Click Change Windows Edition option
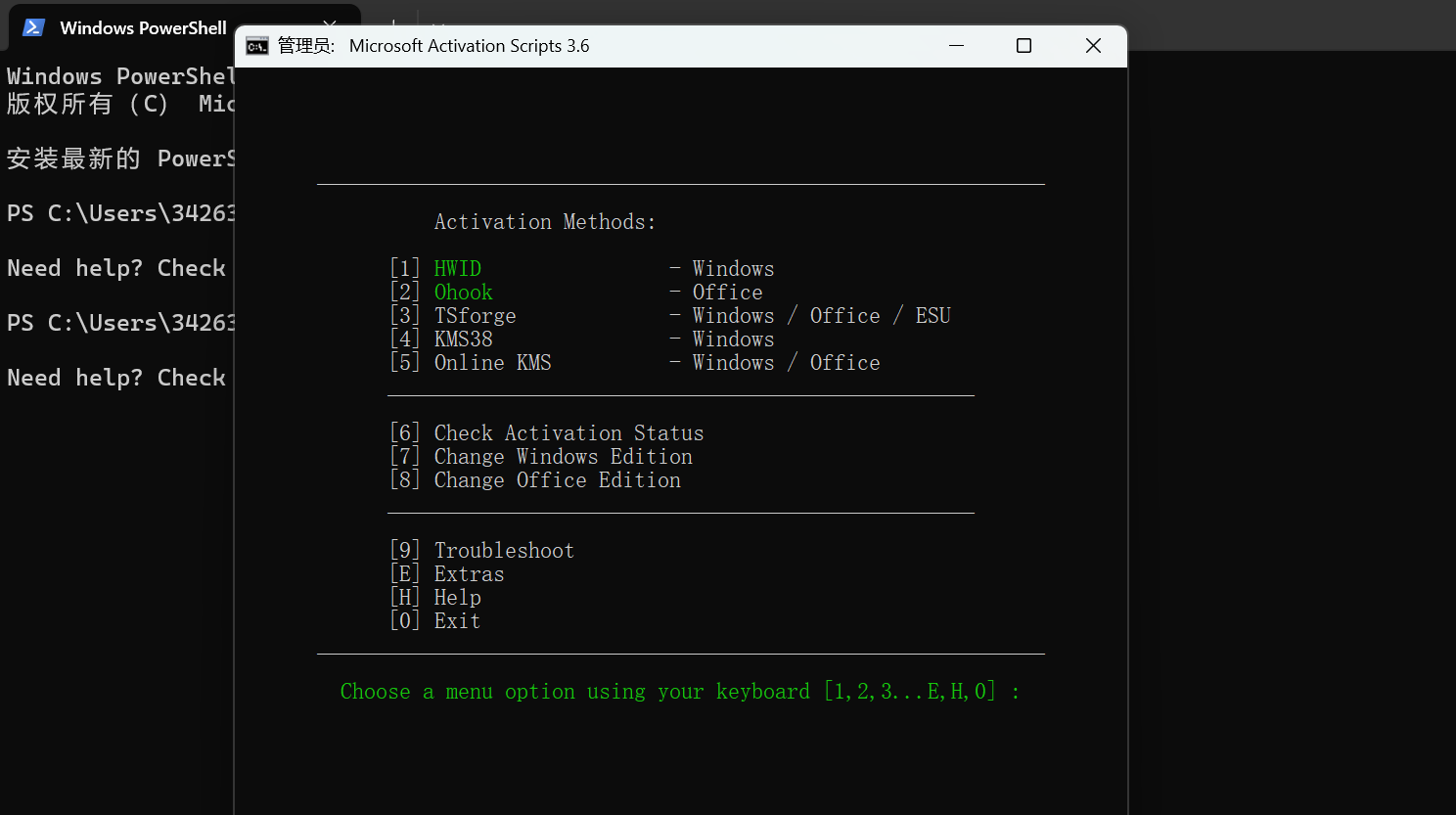This screenshot has width=1456, height=815. pos(564,456)
